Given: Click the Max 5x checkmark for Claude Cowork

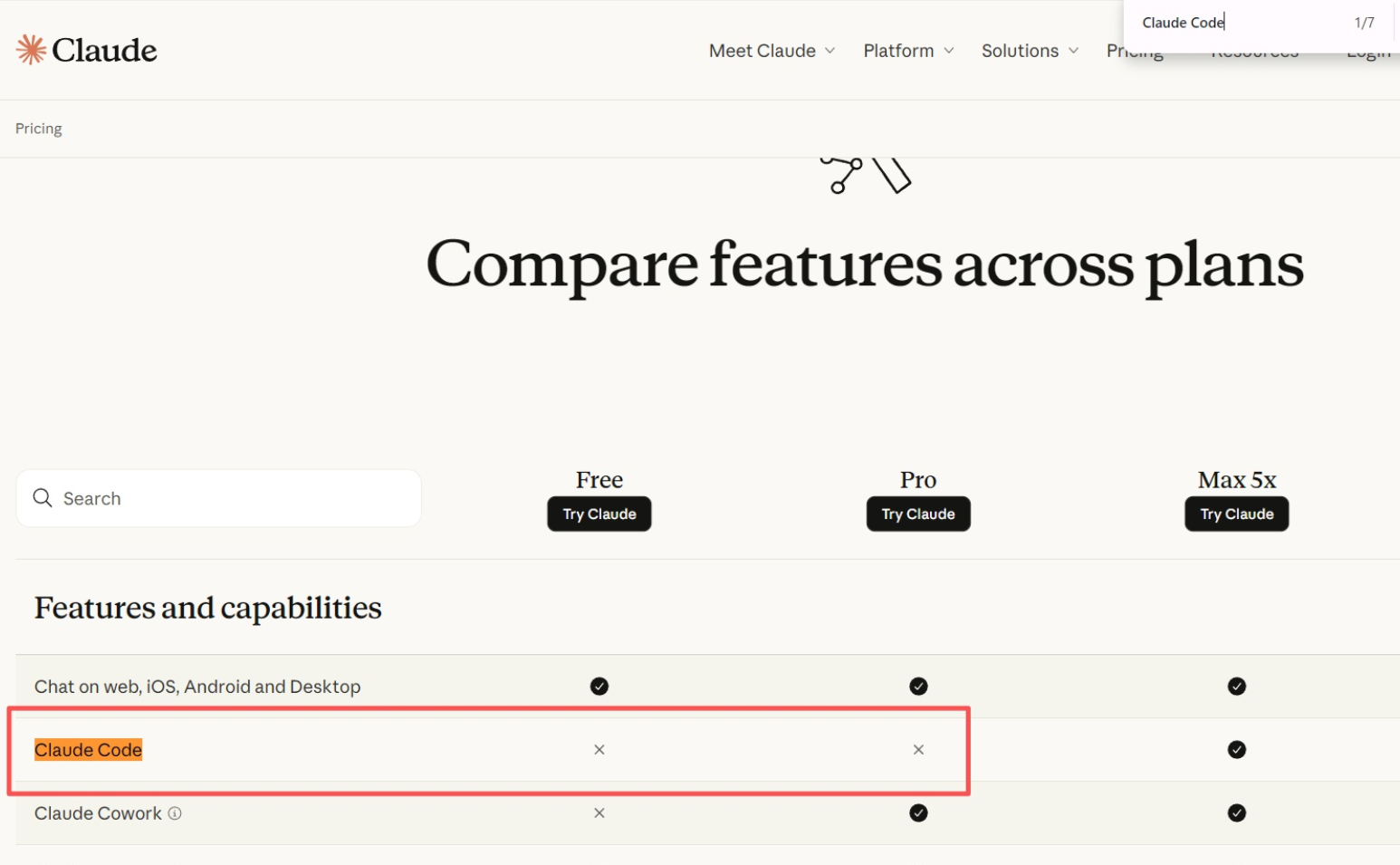Looking at the screenshot, I should pyautogui.click(x=1237, y=813).
